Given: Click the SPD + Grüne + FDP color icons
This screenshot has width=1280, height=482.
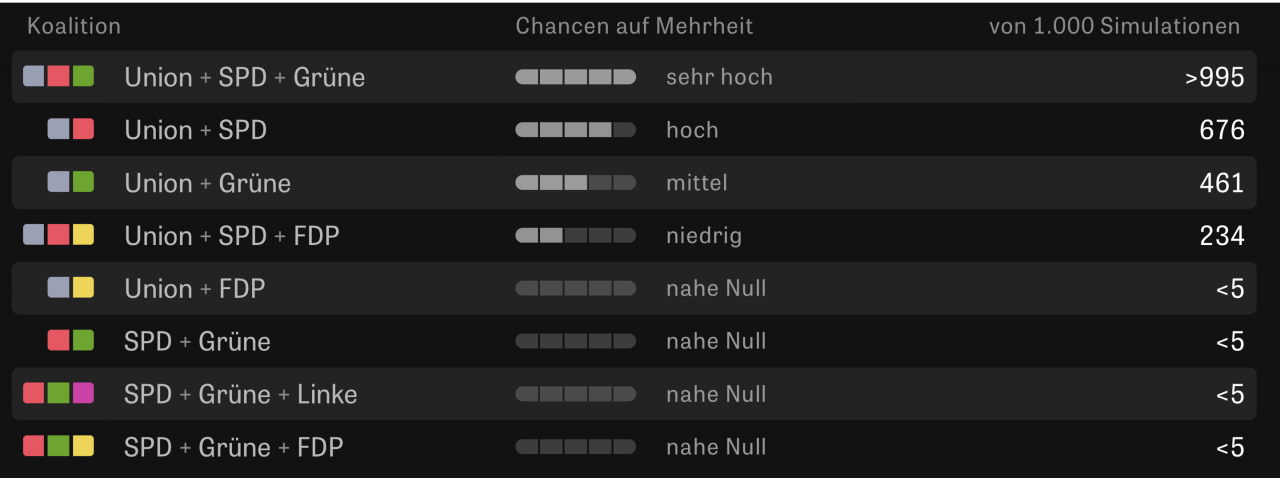Looking at the screenshot, I should 58,447.
